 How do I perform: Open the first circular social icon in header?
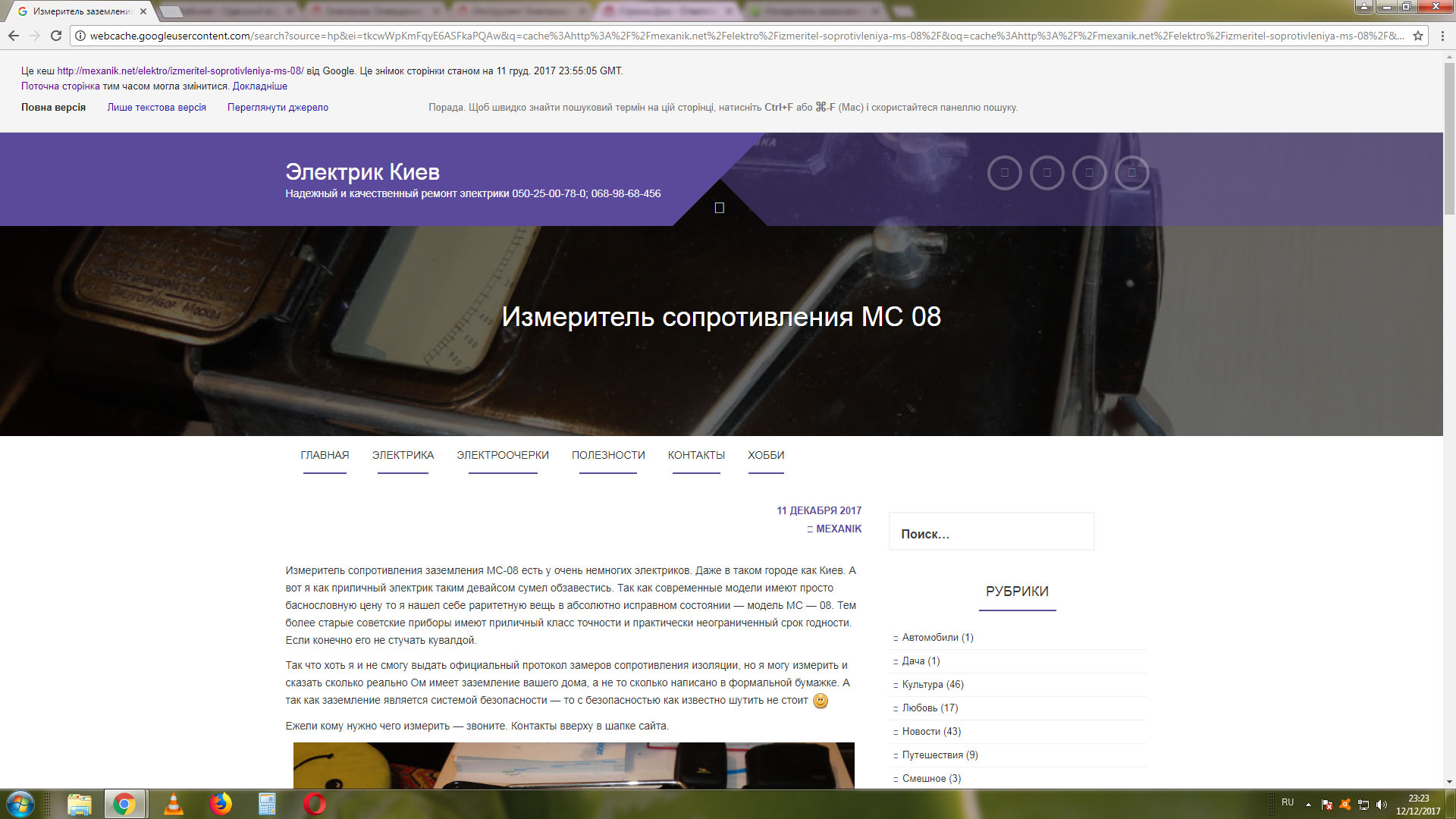click(1004, 173)
